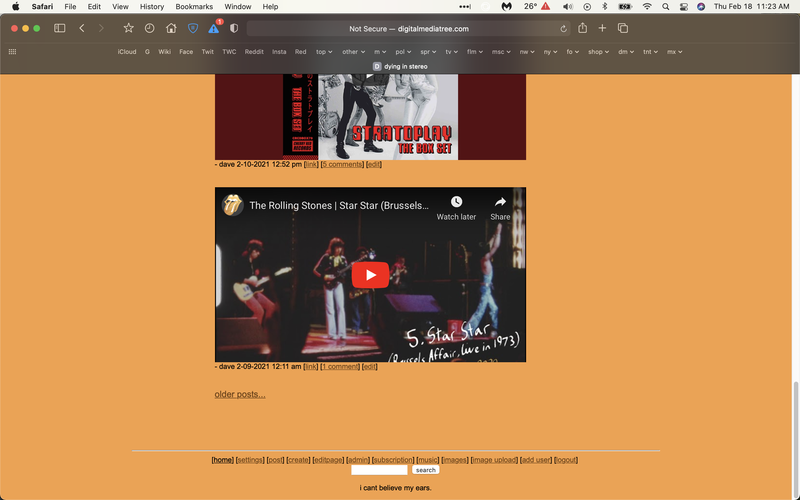Toggle the Safari sidebar
800x500 pixels.
pos(60,29)
